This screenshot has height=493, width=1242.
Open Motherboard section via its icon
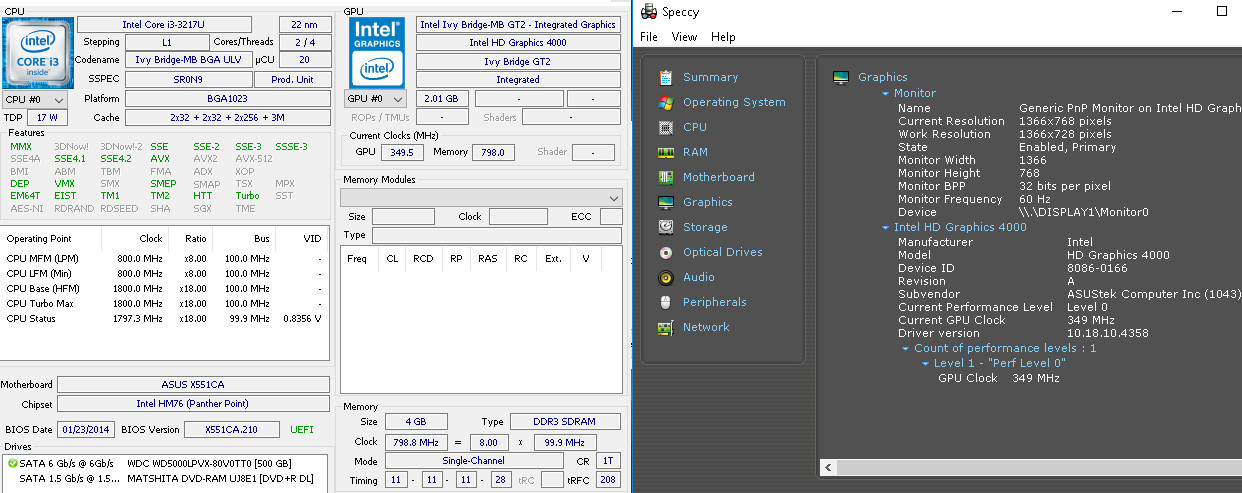pyautogui.click(x=665, y=178)
